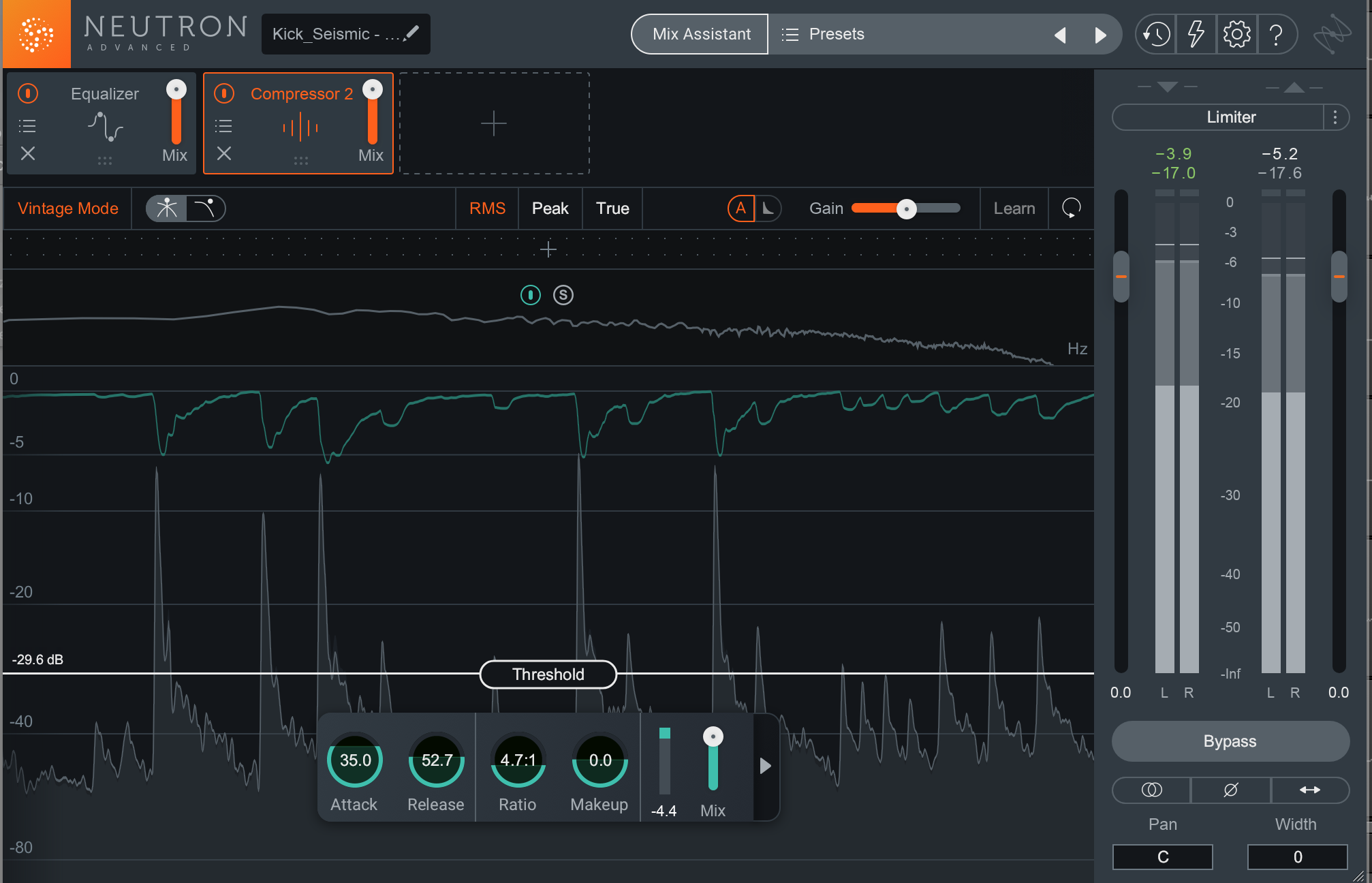Click the Width value field showing 0
1372x883 pixels.
tap(1298, 857)
